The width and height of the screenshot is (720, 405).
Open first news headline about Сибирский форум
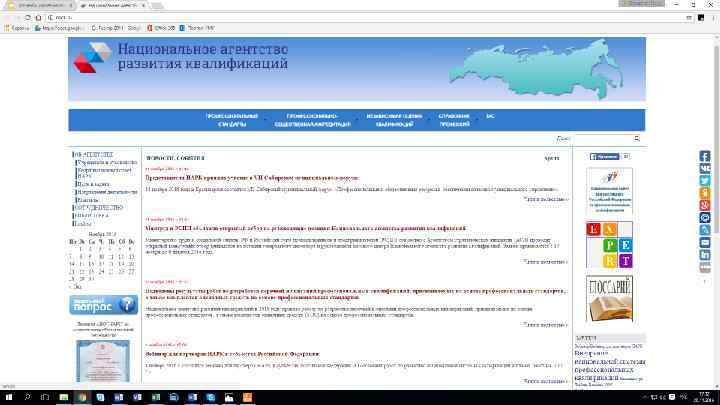(x=252, y=177)
